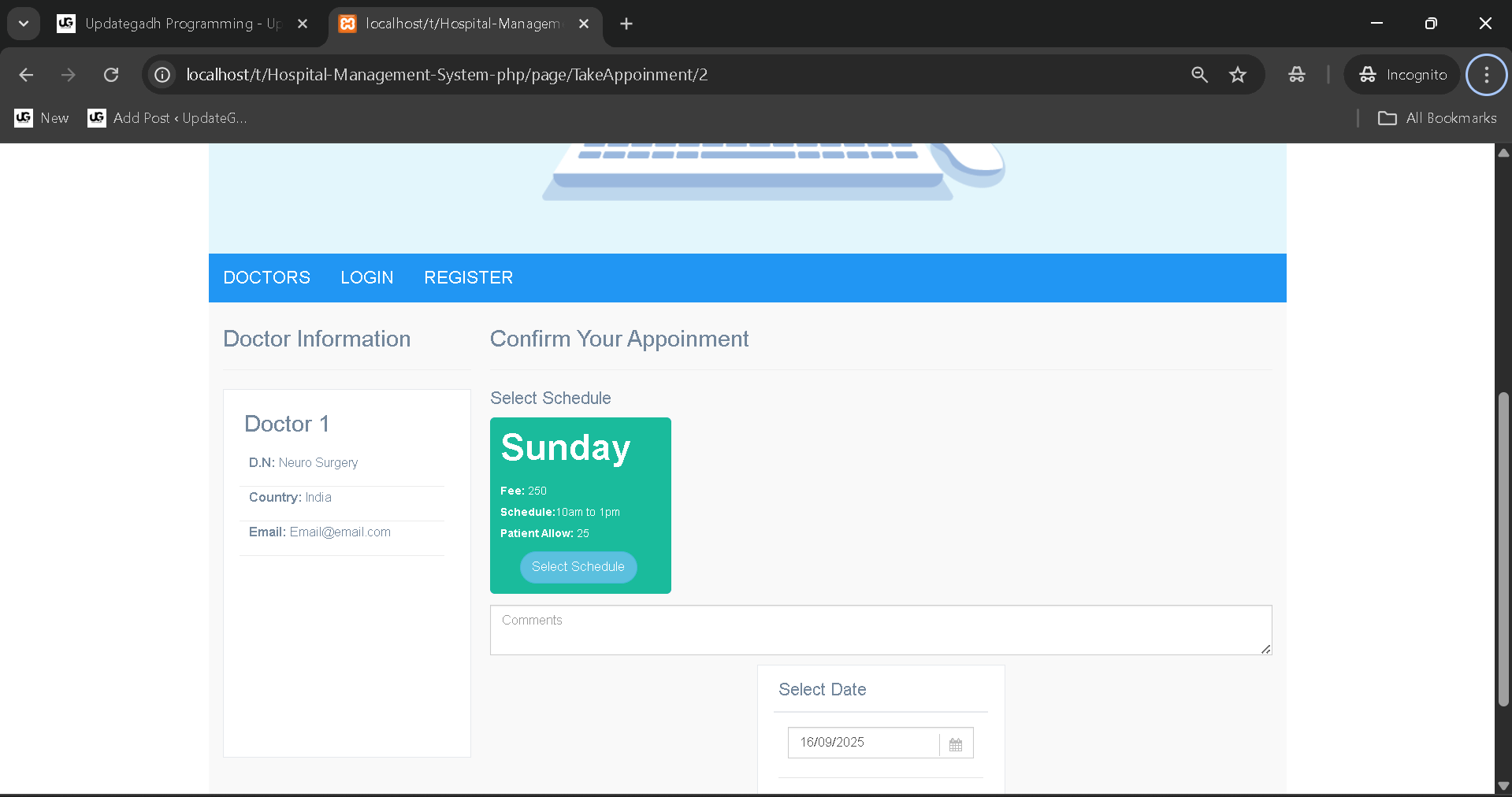This screenshot has width=1512, height=797.
Task: Open the zoom search icon in address bar
Action: (1198, 75)
